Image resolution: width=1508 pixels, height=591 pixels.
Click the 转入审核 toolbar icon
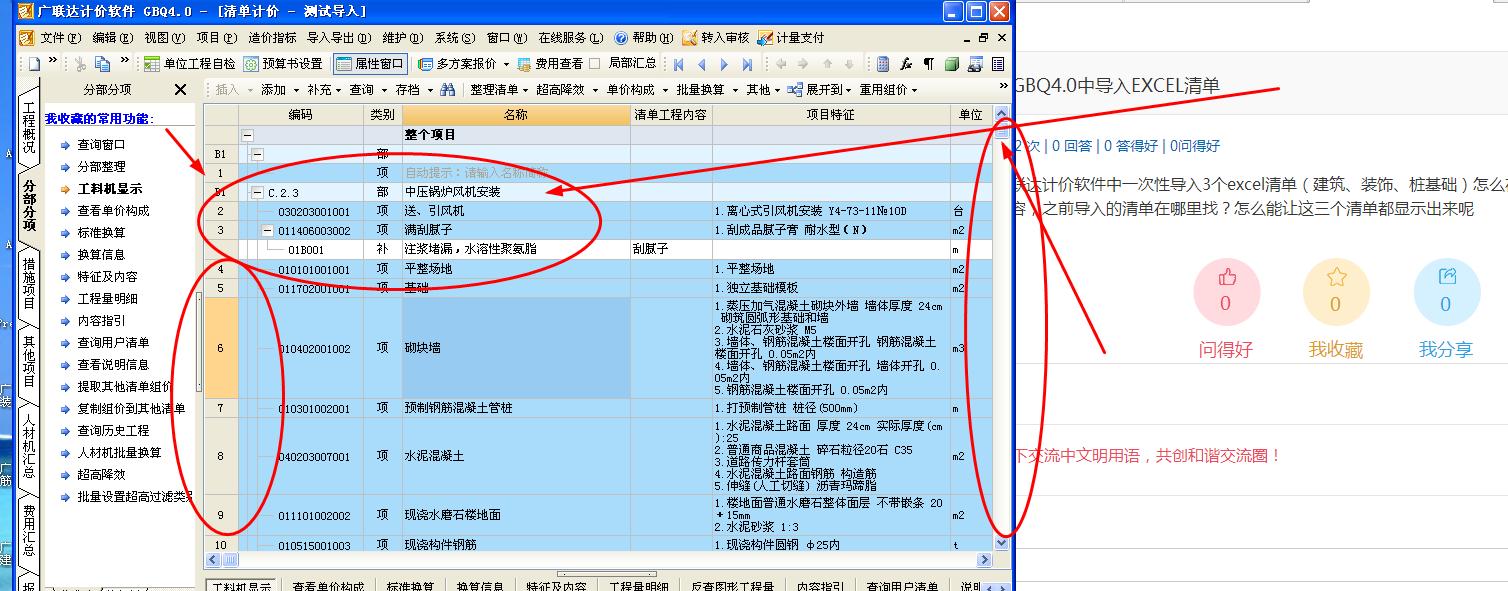(715, 37)
